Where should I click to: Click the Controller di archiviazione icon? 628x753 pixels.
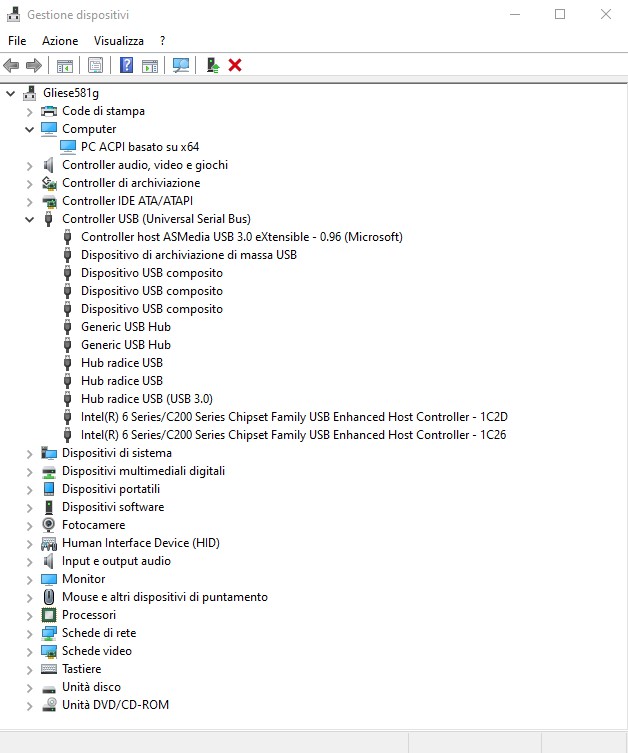tap(49, 183)
